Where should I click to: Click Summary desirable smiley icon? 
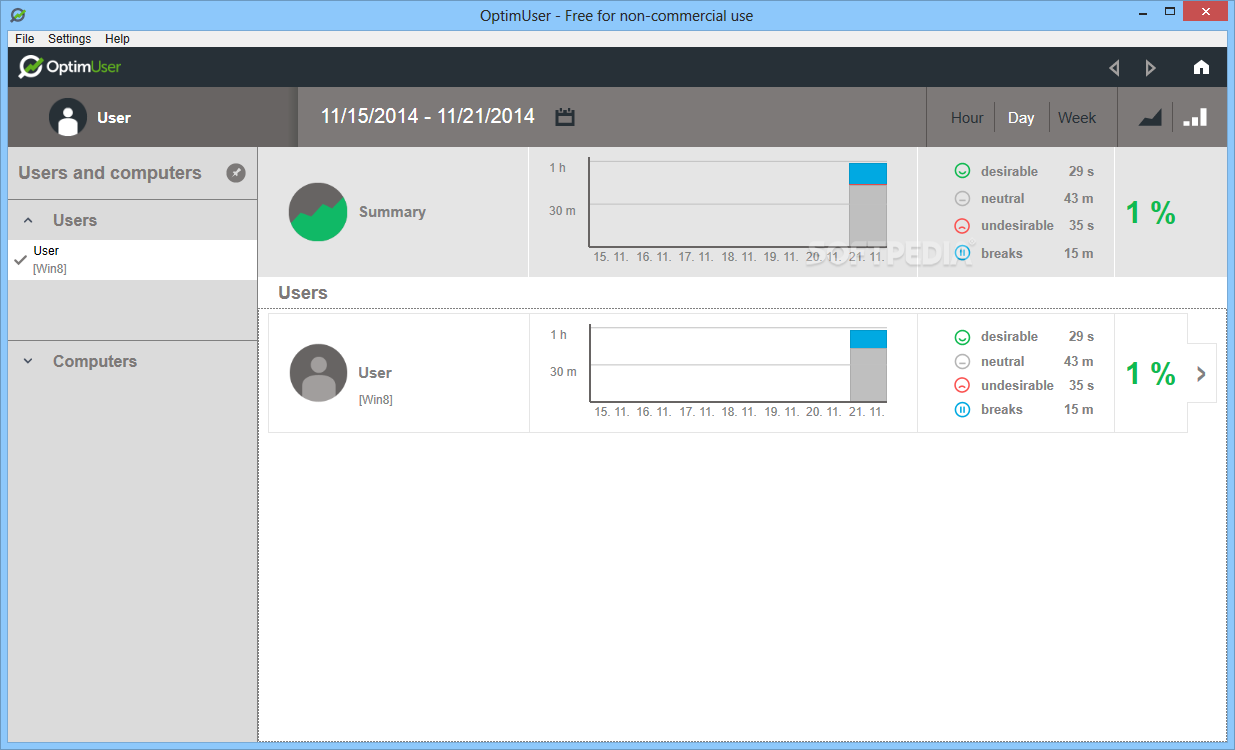962,171
